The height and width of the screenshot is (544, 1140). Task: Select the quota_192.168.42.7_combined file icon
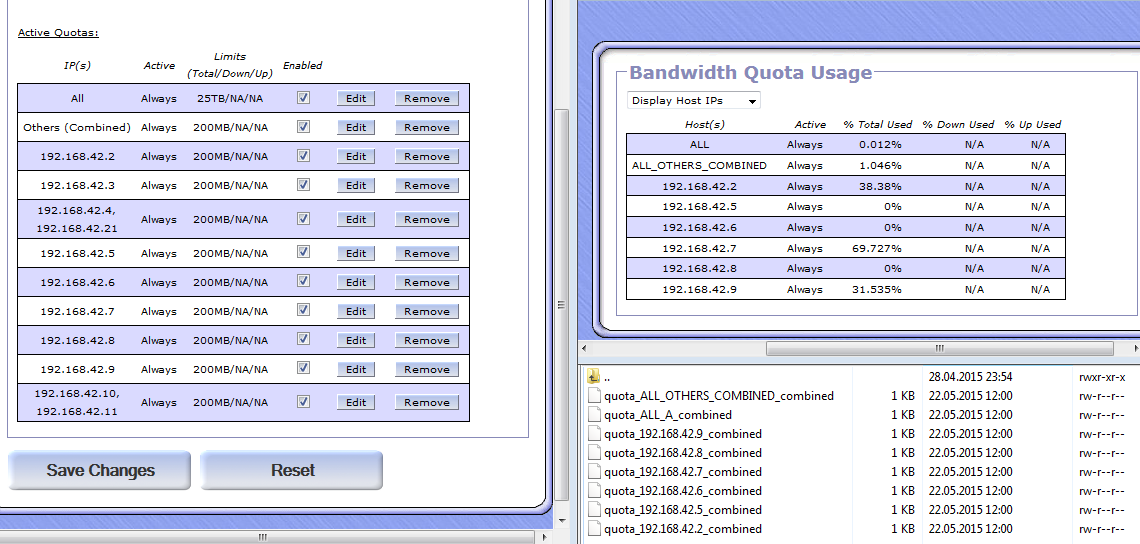coord(594,472)
